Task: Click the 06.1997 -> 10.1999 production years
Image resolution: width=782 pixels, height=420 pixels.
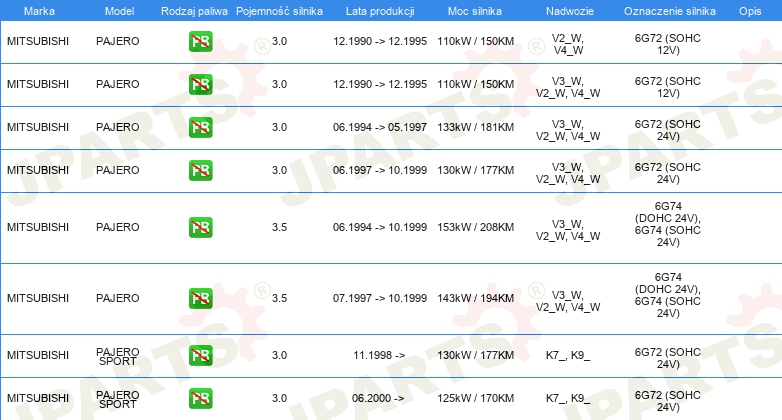Action: (x=380, y=170)
